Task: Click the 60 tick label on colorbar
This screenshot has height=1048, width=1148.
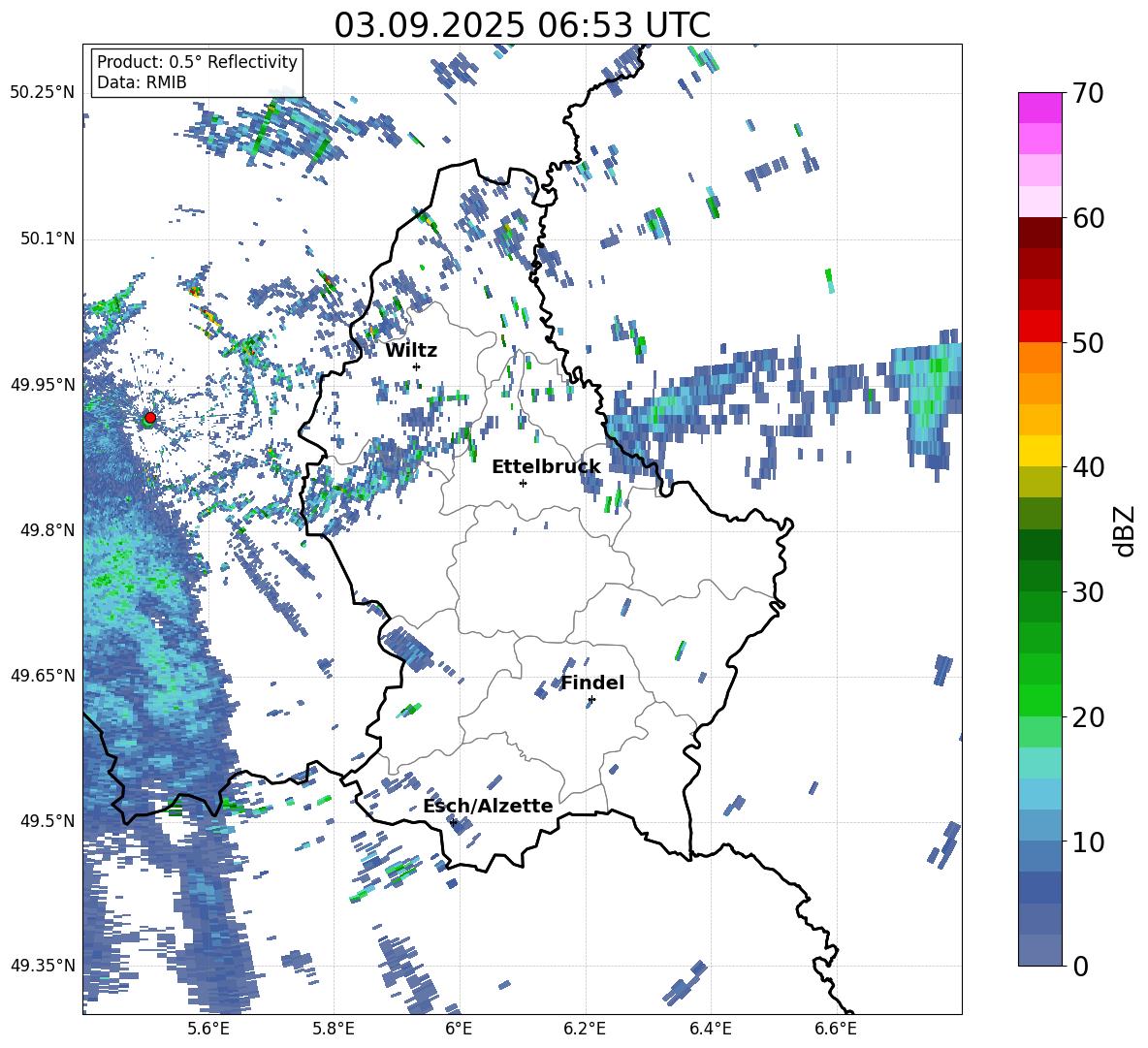Action: (x=1088, y=218)
